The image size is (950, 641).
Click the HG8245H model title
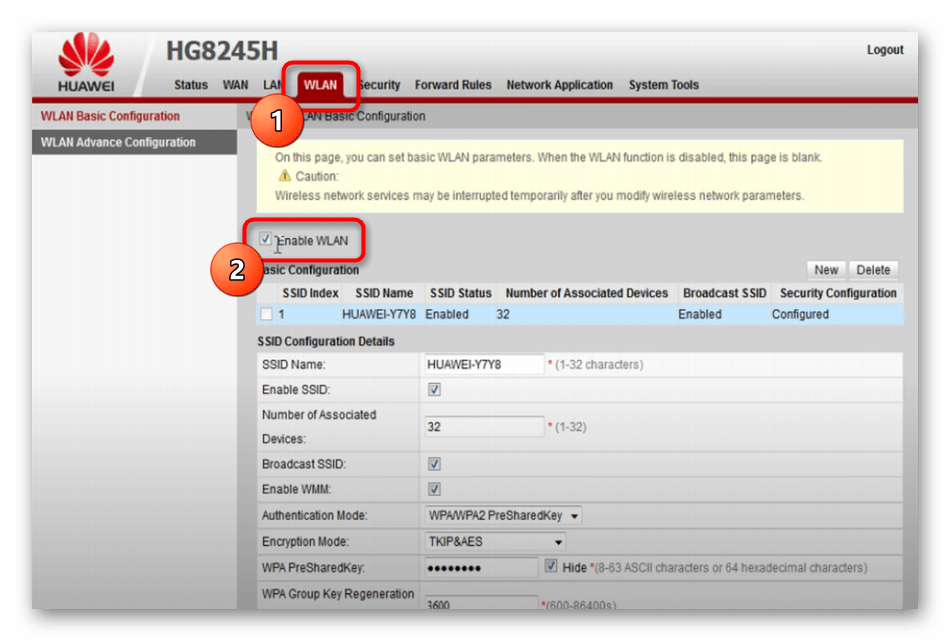[x=222, y=51]
